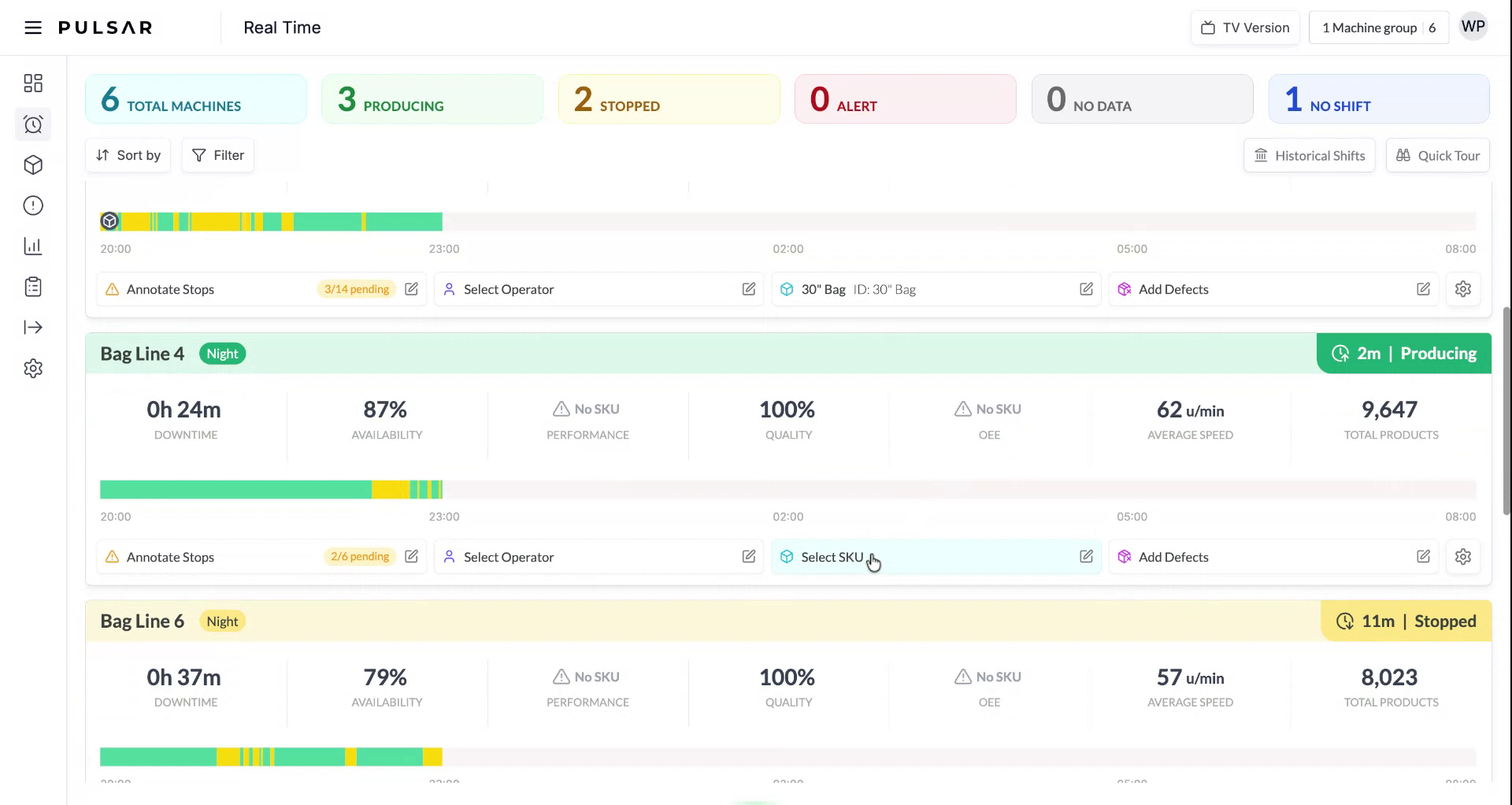Click the clipboard reports icon in sidebar
Viewport: 1512px width, 805px height.
33,287
